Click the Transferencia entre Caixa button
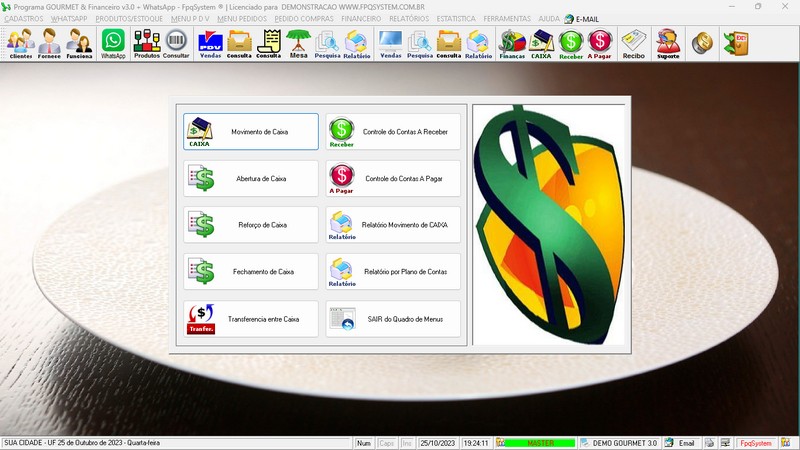This screenshot has width=800, height=450. (251, 319)
